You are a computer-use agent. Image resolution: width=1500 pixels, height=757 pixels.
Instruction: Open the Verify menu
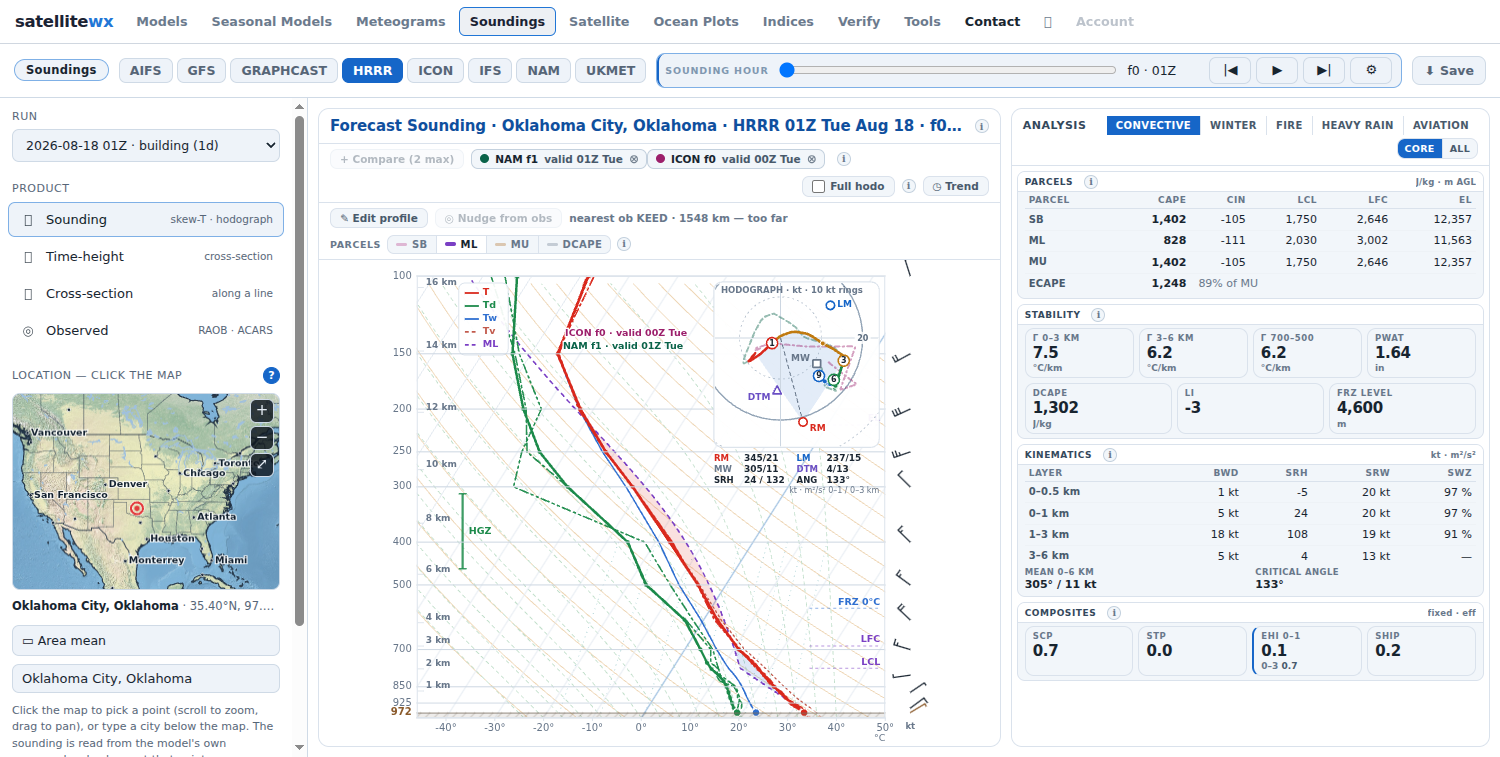[859, 21]
